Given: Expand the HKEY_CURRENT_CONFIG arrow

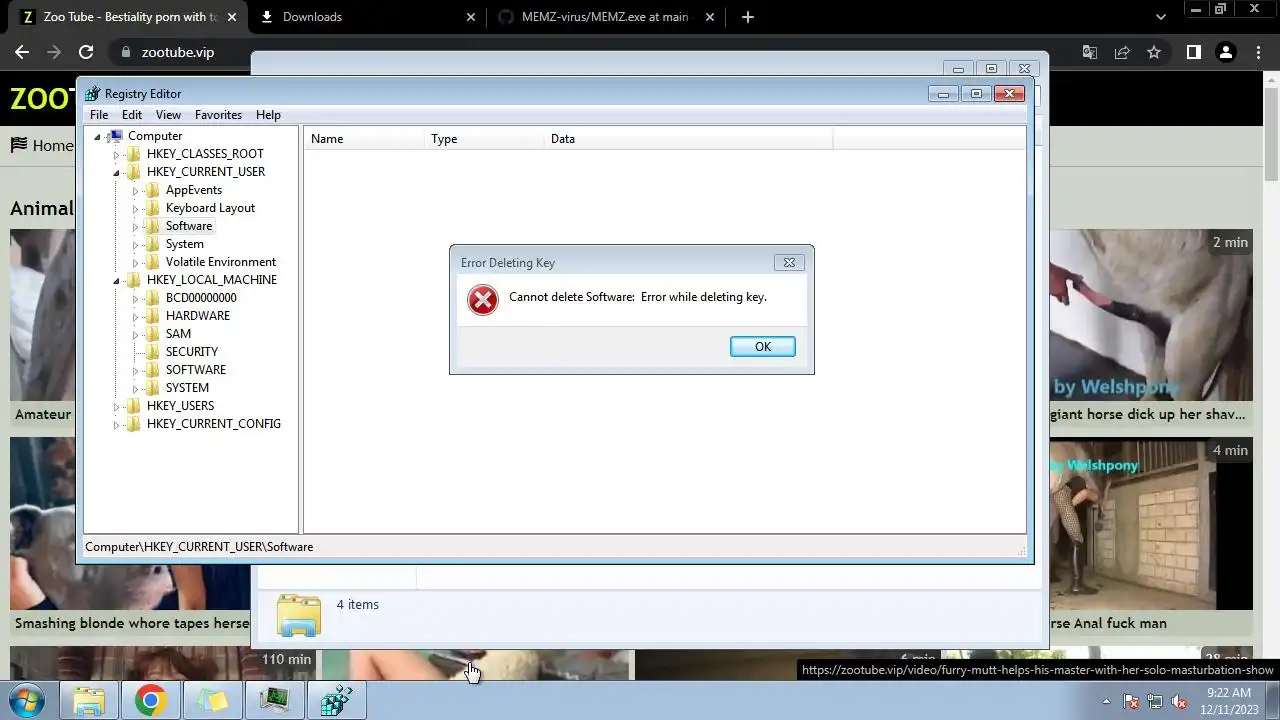Looking at the screenshot, I should (x=116, y=425).
